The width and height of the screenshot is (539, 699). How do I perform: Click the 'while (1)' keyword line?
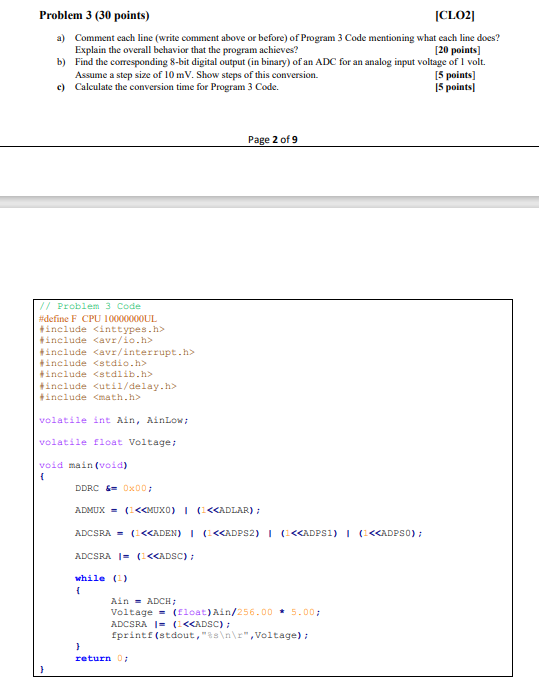click(x=101, y=578)
